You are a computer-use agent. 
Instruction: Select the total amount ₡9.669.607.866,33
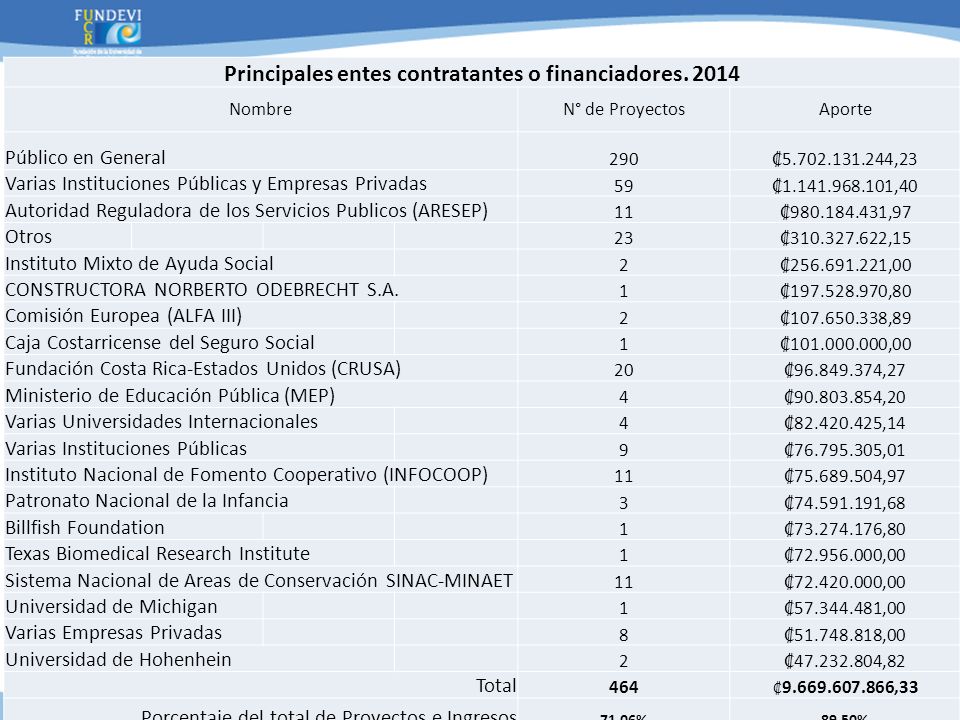pyautogui.click(x=846, y=687)
